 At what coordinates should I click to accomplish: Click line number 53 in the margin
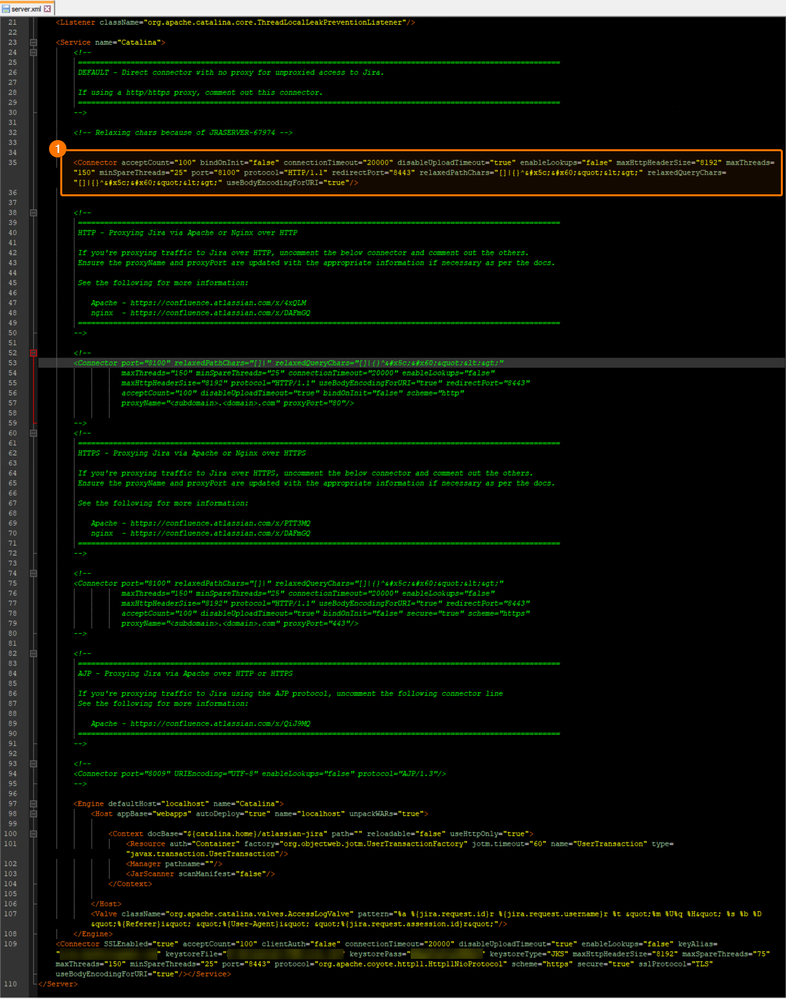click(13, 363)
